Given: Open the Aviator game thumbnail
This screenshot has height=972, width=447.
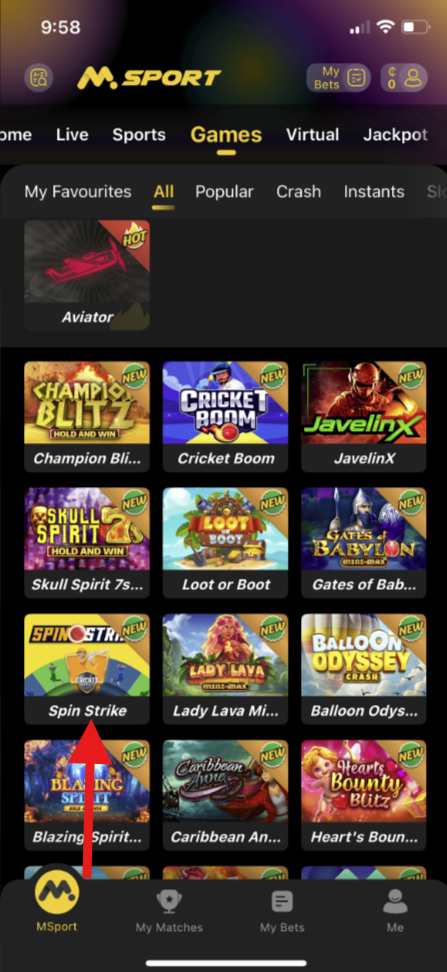Looking at the screenshot, I should click(x=87, y=275).
